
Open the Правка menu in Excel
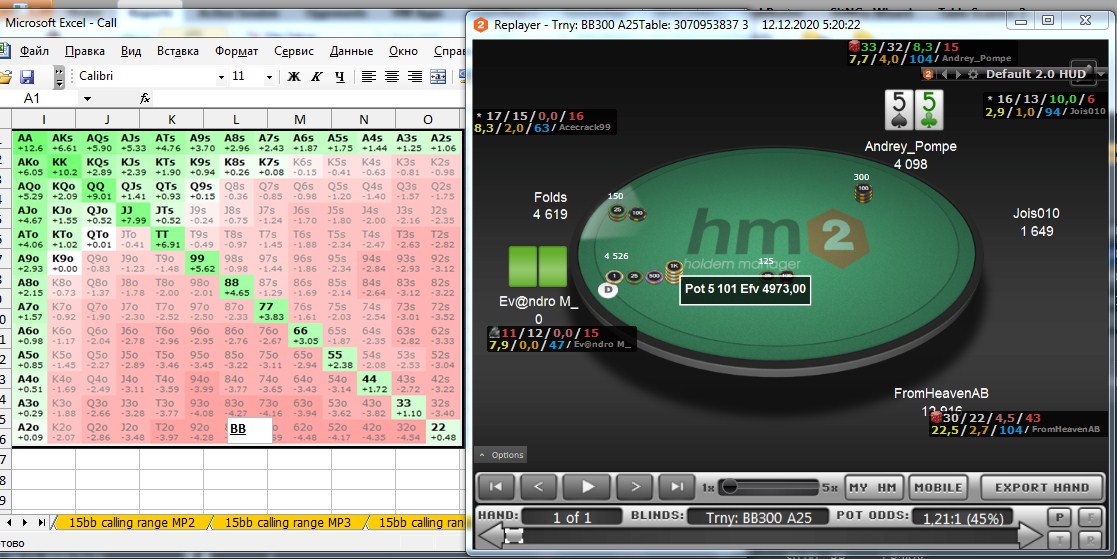pos(85,51)
